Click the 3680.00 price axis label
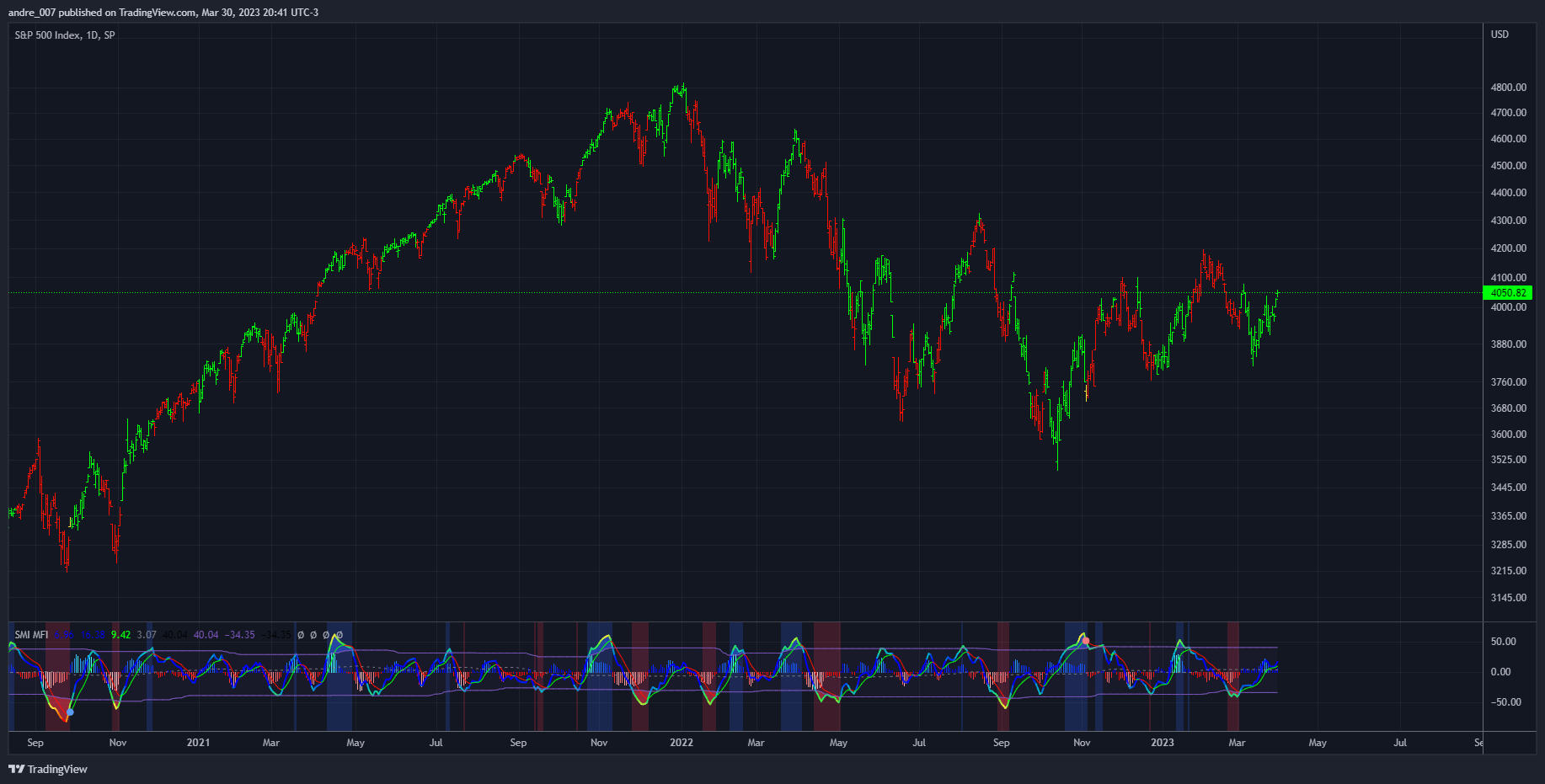This screenshot has width=1545, height=784. [1508, 408]
